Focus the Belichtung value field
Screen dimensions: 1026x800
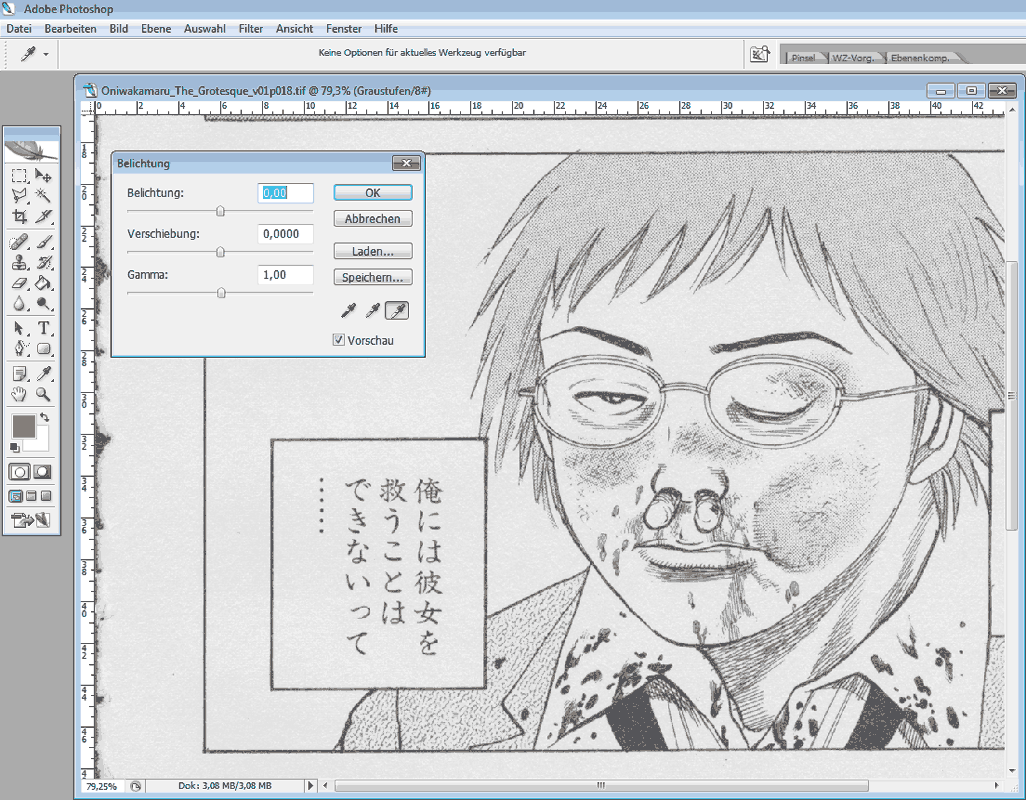pyautogui.click(x=285, y=193)
